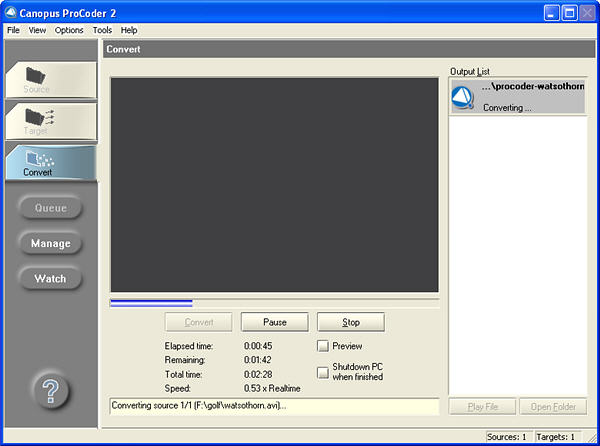
Task: Click Targets: 1 in status bar
Action: 556,437
